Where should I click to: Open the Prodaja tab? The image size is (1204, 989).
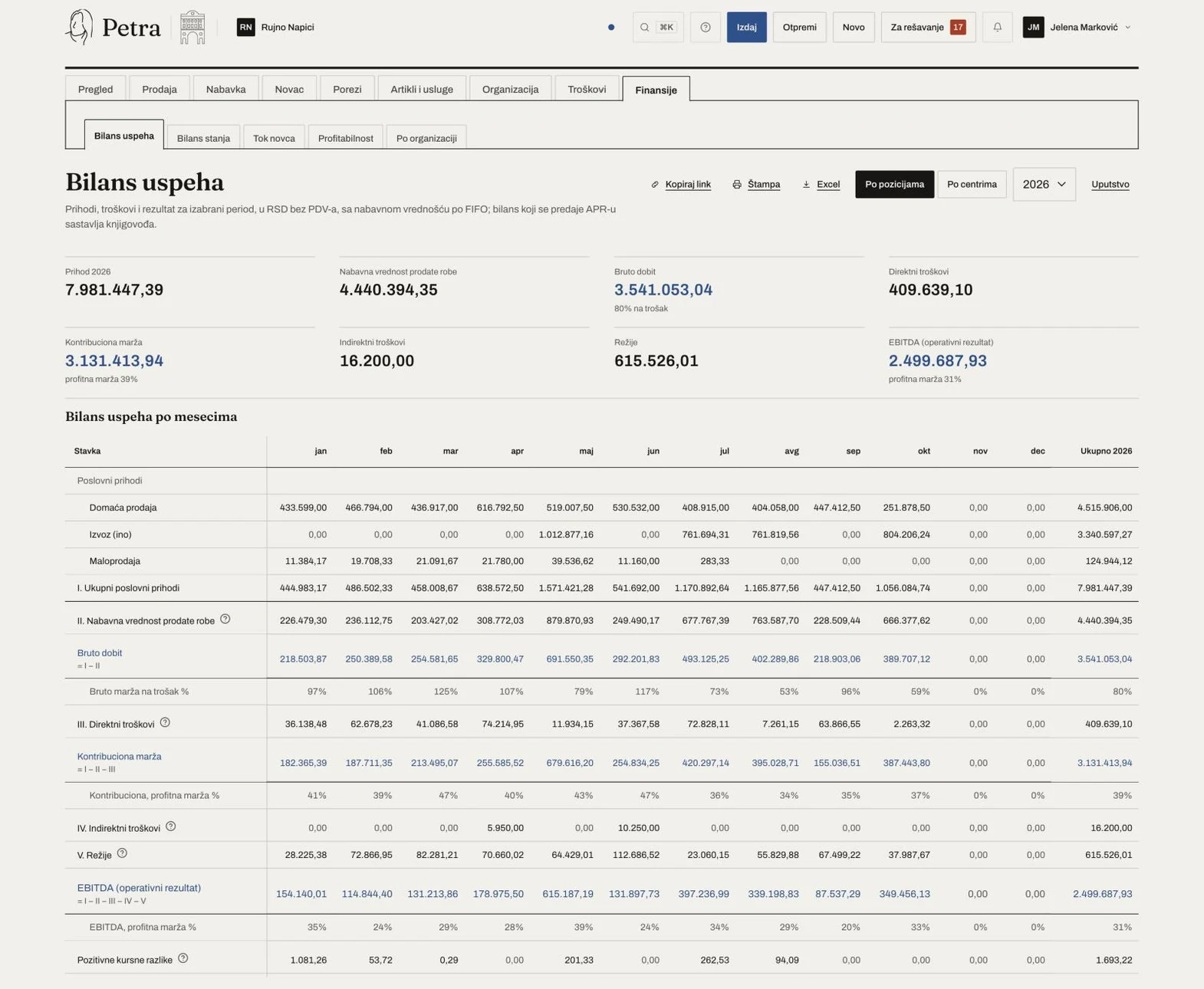point(160,89)
